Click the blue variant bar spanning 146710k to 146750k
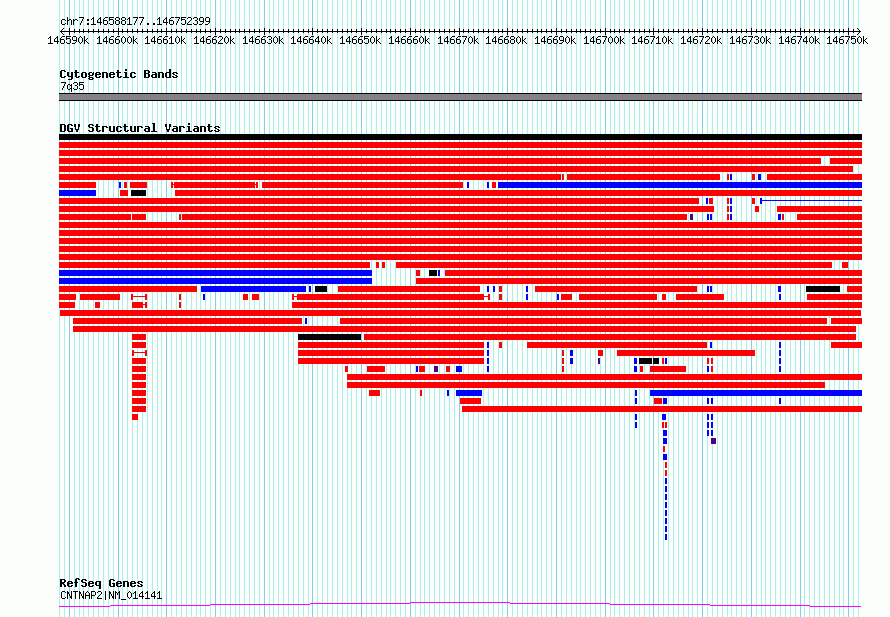The width and height of the screenshot is (890, 617). pos(756,393)
